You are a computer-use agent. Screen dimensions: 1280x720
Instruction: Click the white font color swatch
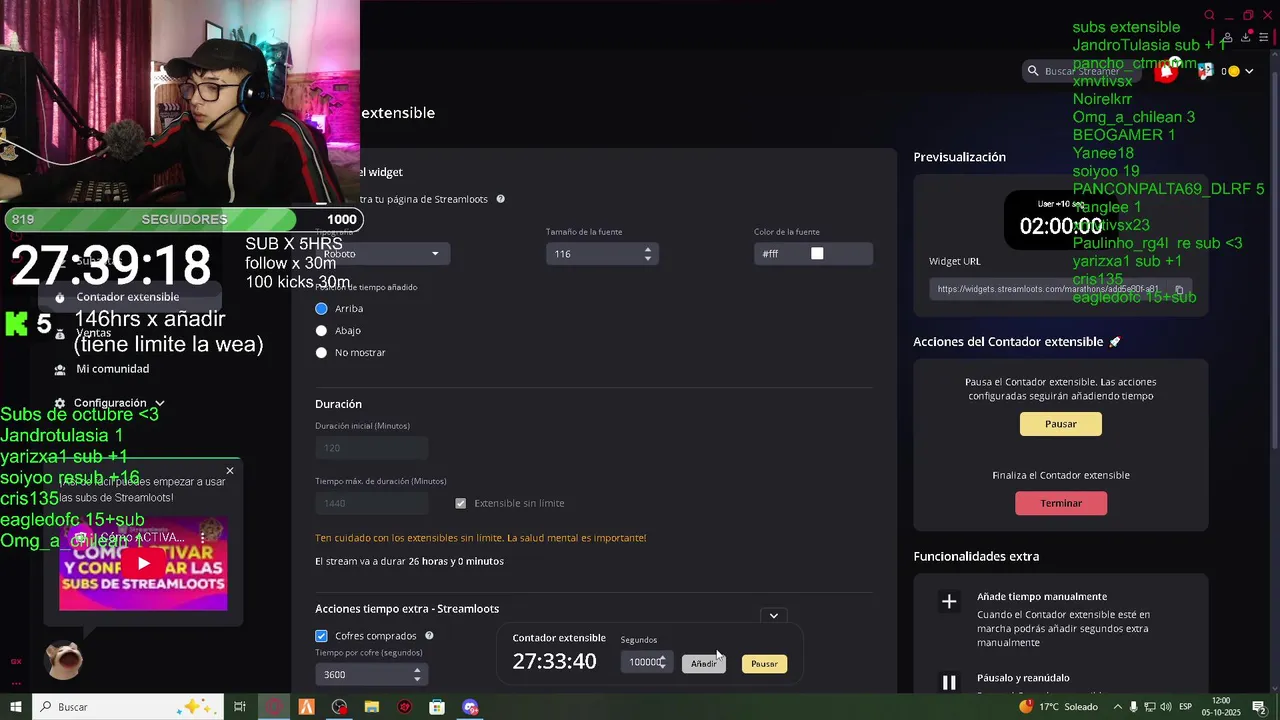tap(817, 254)
